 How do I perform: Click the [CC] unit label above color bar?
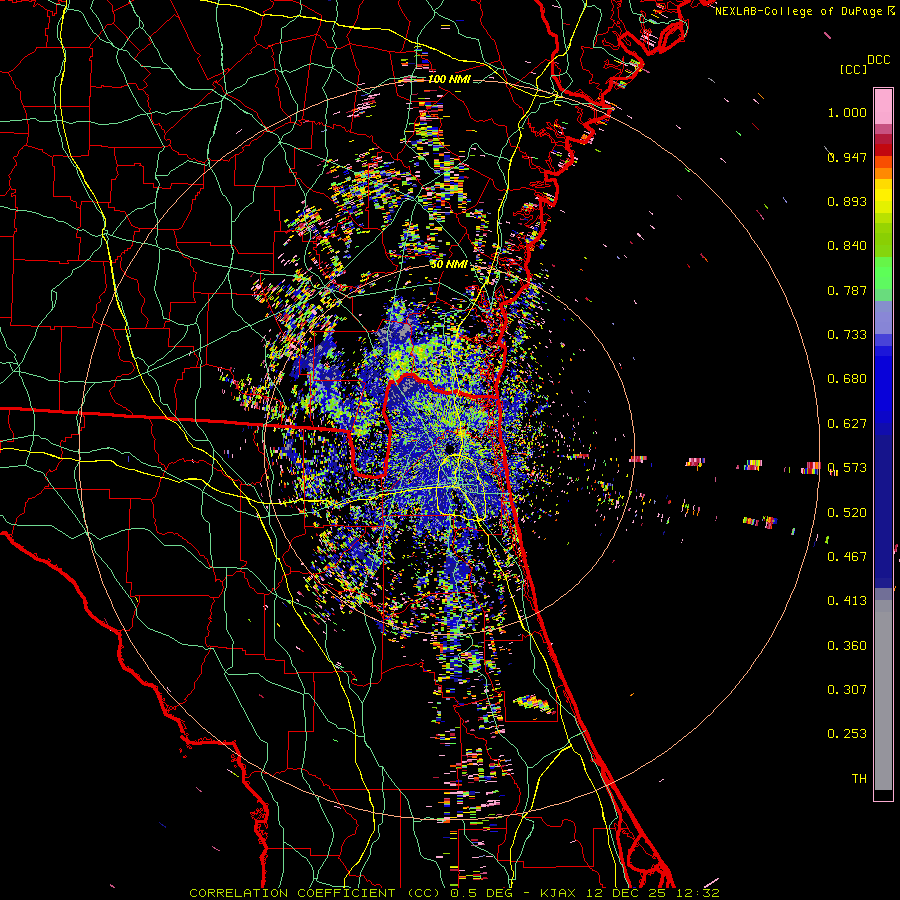coord(853,69)
